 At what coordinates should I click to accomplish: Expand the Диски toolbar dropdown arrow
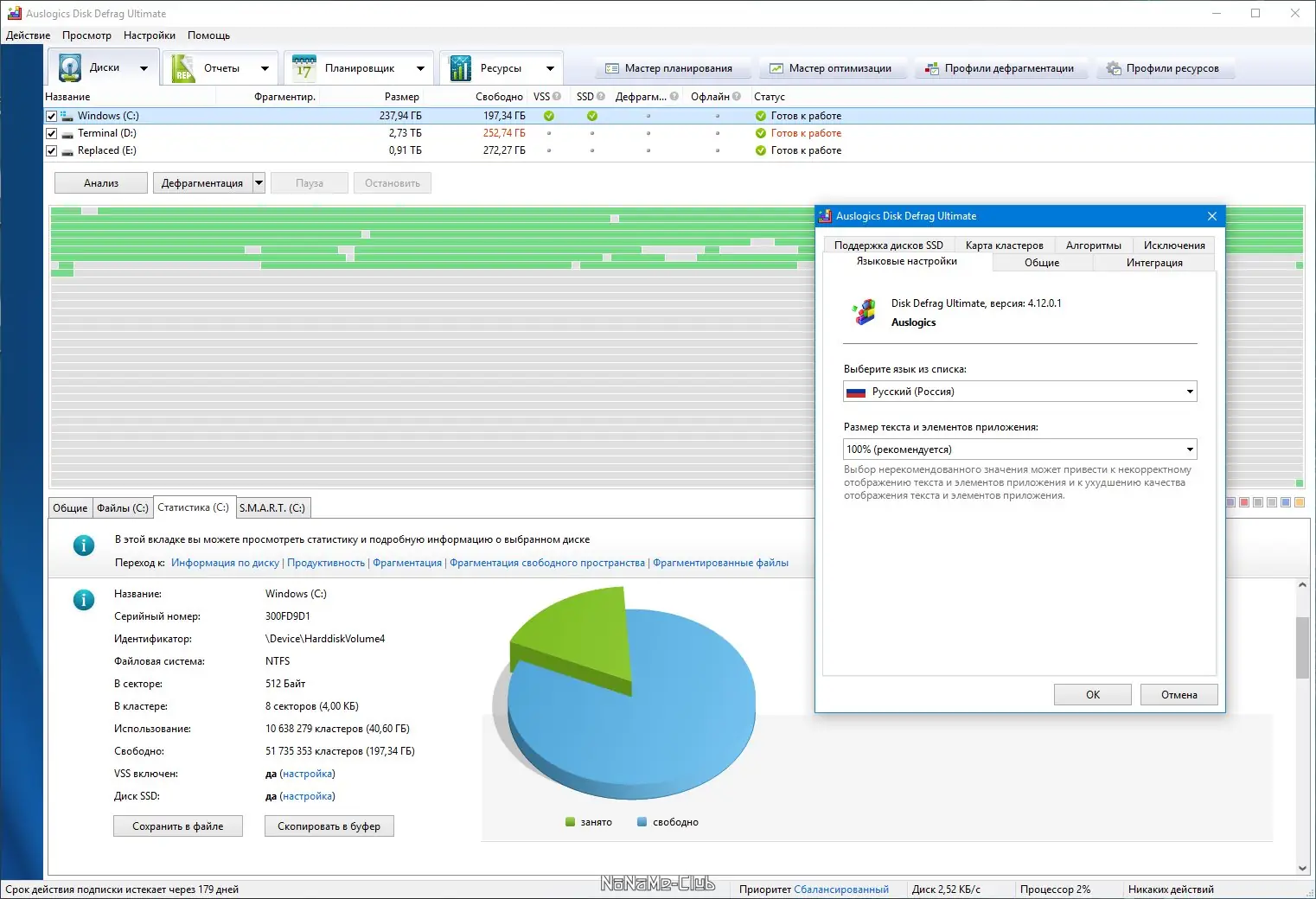[144, 68]
